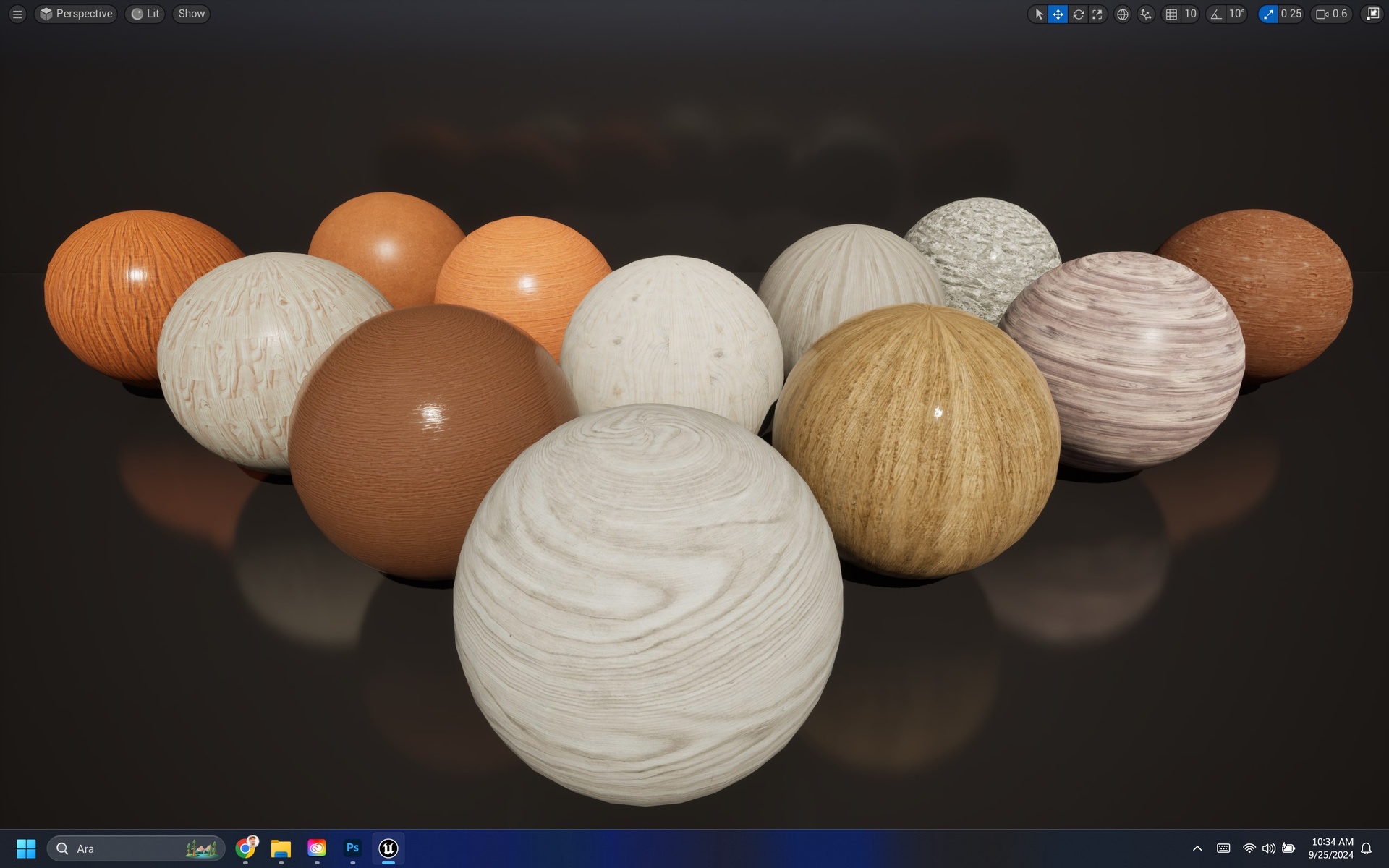Click the taskbar search box
This screenshot has height=868, width=1389.
coord(136,848)
